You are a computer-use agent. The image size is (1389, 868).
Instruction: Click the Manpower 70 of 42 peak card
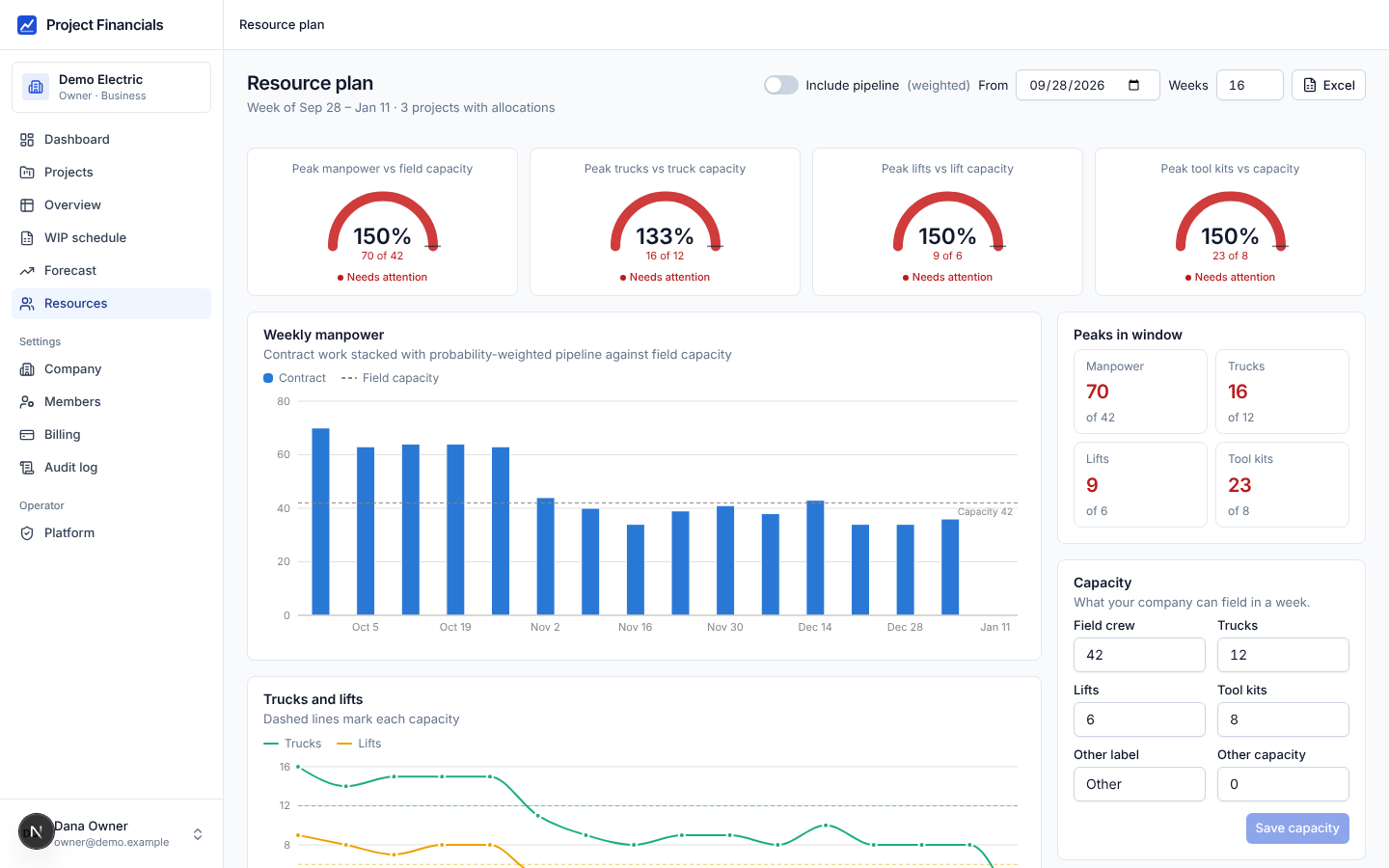1140,392
